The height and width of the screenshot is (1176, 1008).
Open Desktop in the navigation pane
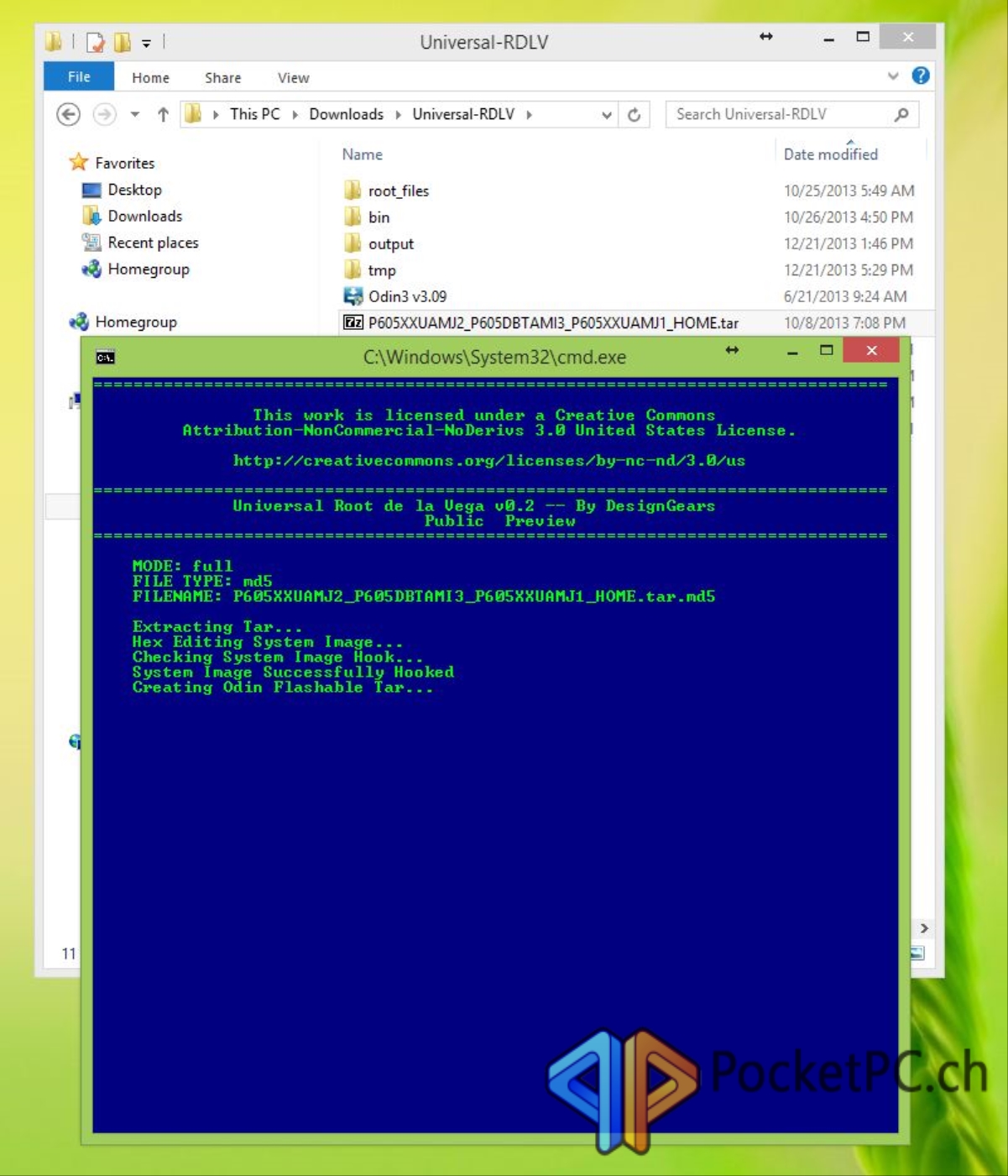coord(134,190)
